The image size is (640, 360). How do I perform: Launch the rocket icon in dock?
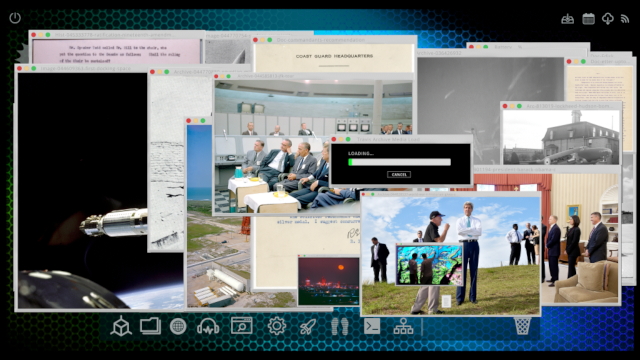(308, 327)
